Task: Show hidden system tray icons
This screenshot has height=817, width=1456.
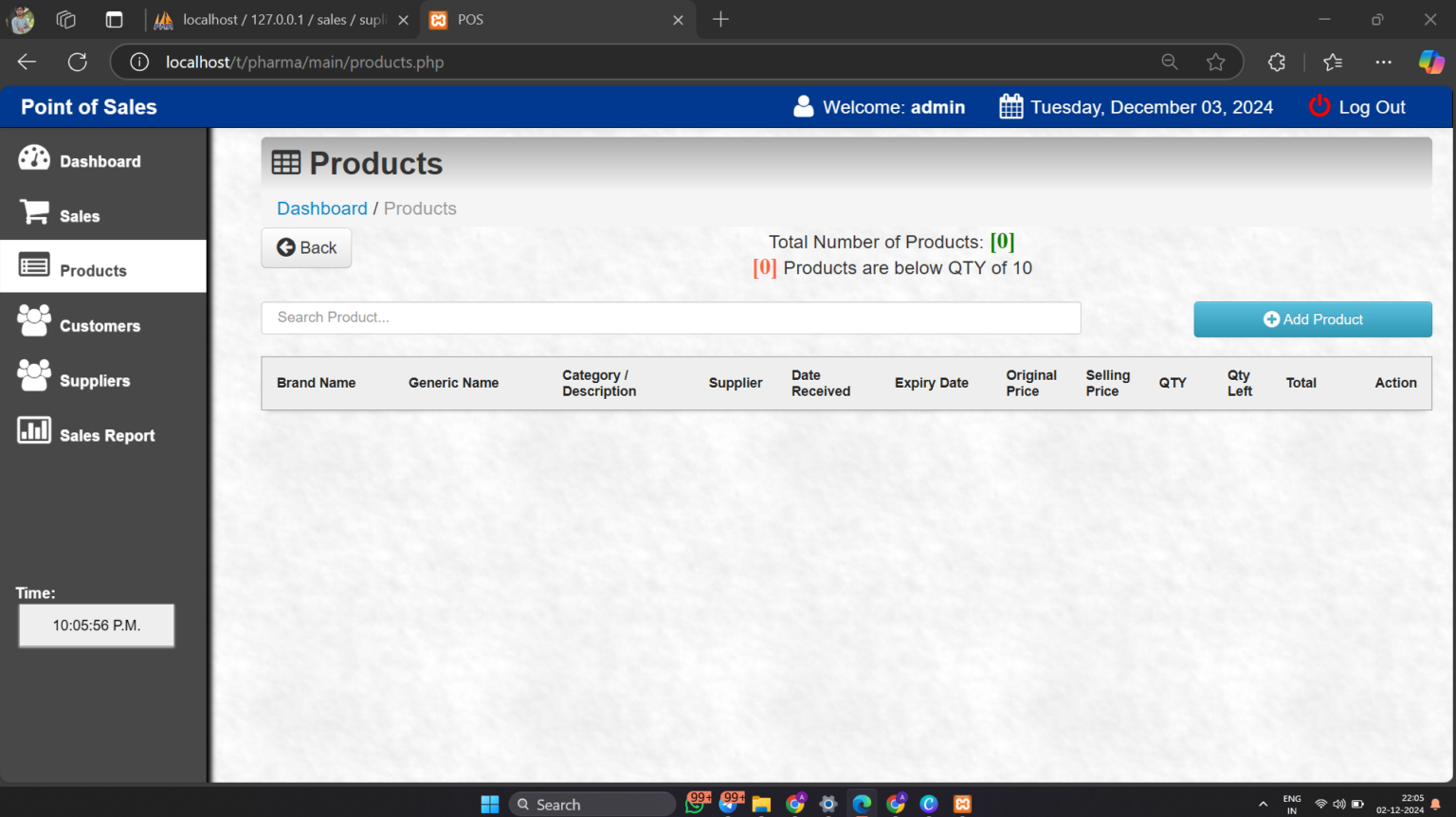Action: coord(1263,804)
